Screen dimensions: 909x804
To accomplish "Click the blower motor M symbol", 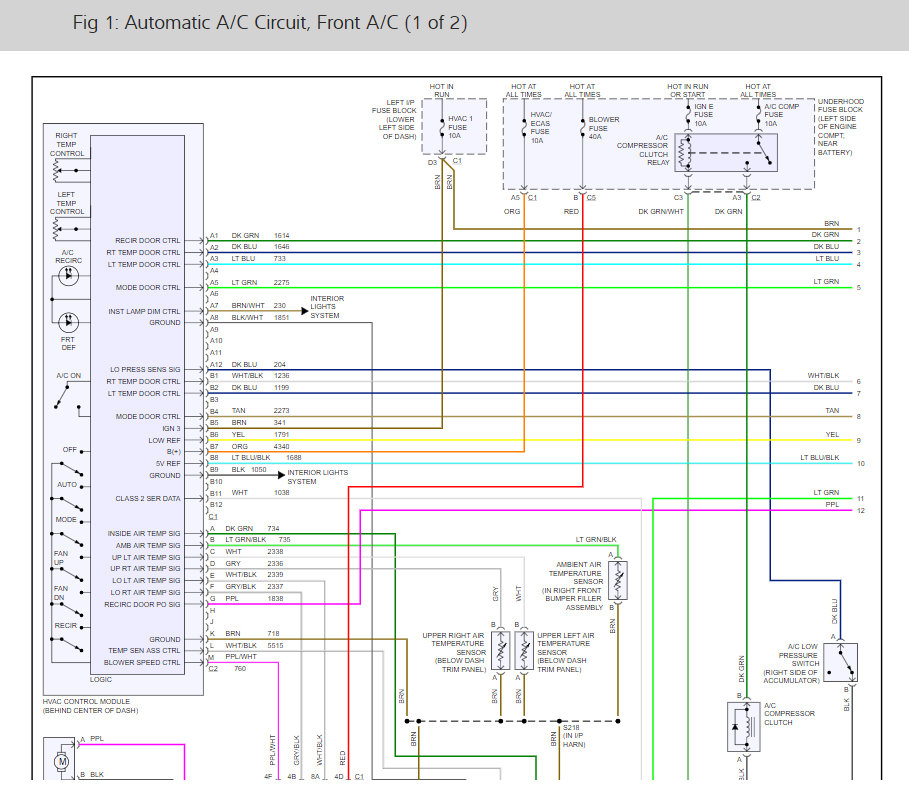I will [x=61, y=761].
